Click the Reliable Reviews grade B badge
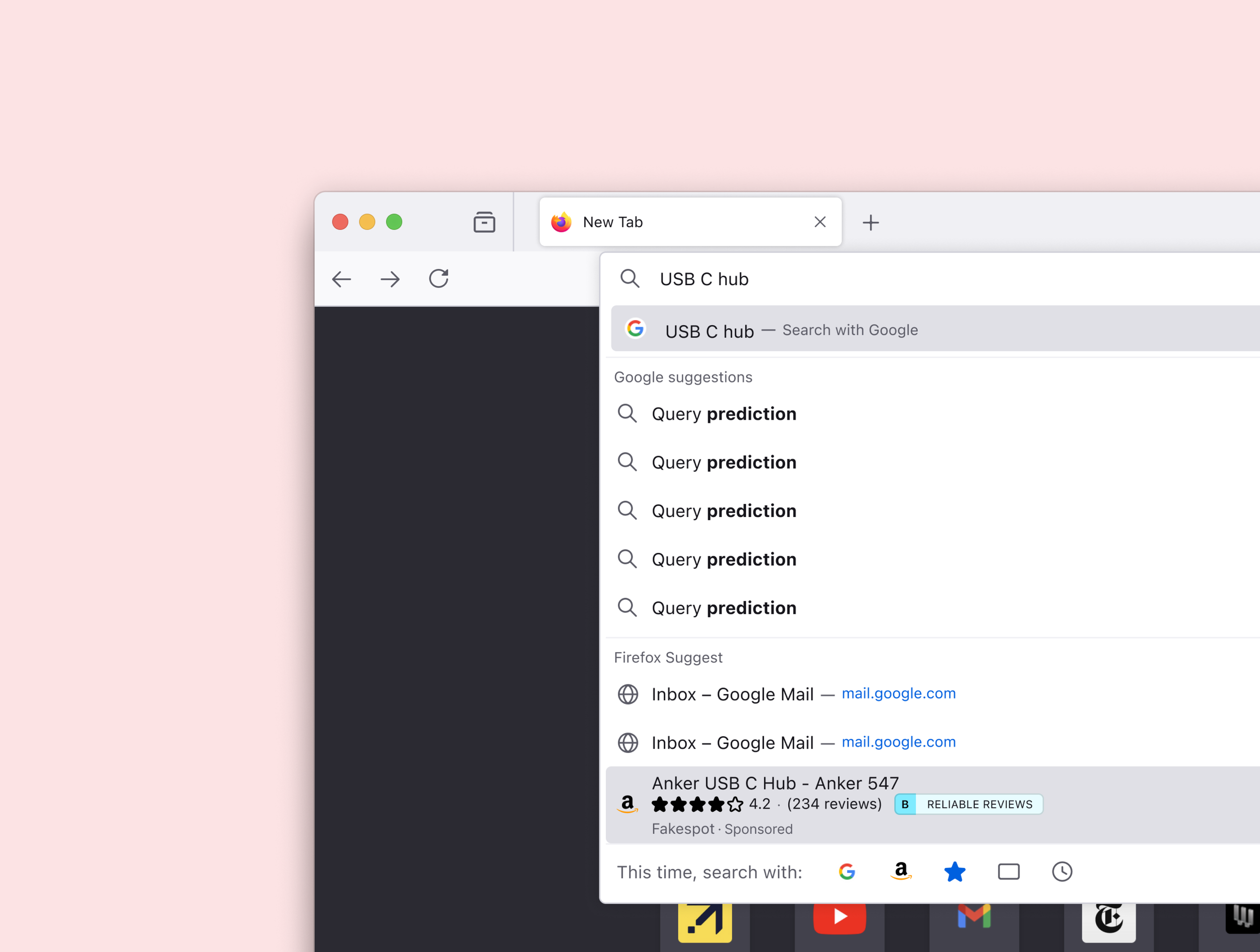The height and width of the screenshot is (952, 1260). coord(968,804)
